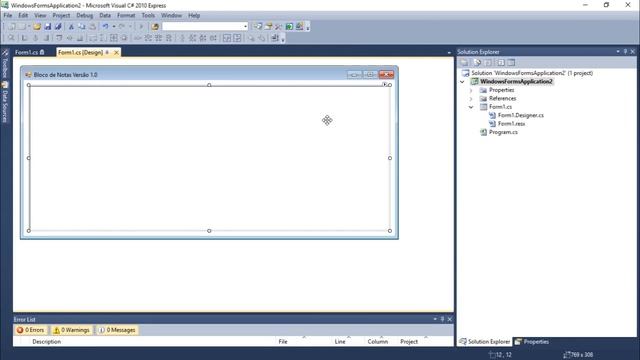Open the Toolbox icon in the standard toolbar
Image resolution: width=640 pixels, height=360 pixels.
point(278,27)
